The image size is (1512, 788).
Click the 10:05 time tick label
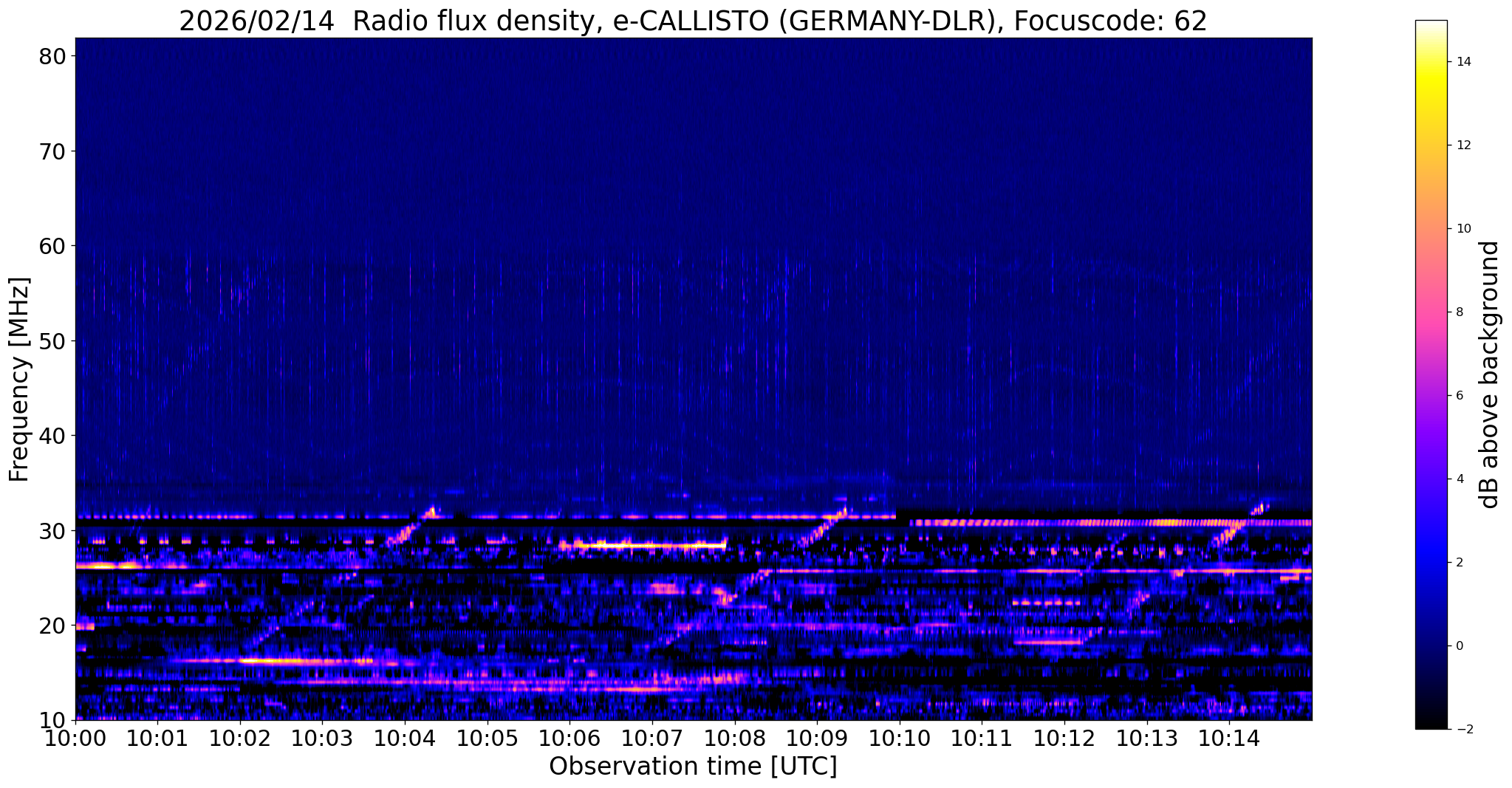[488, 739]
